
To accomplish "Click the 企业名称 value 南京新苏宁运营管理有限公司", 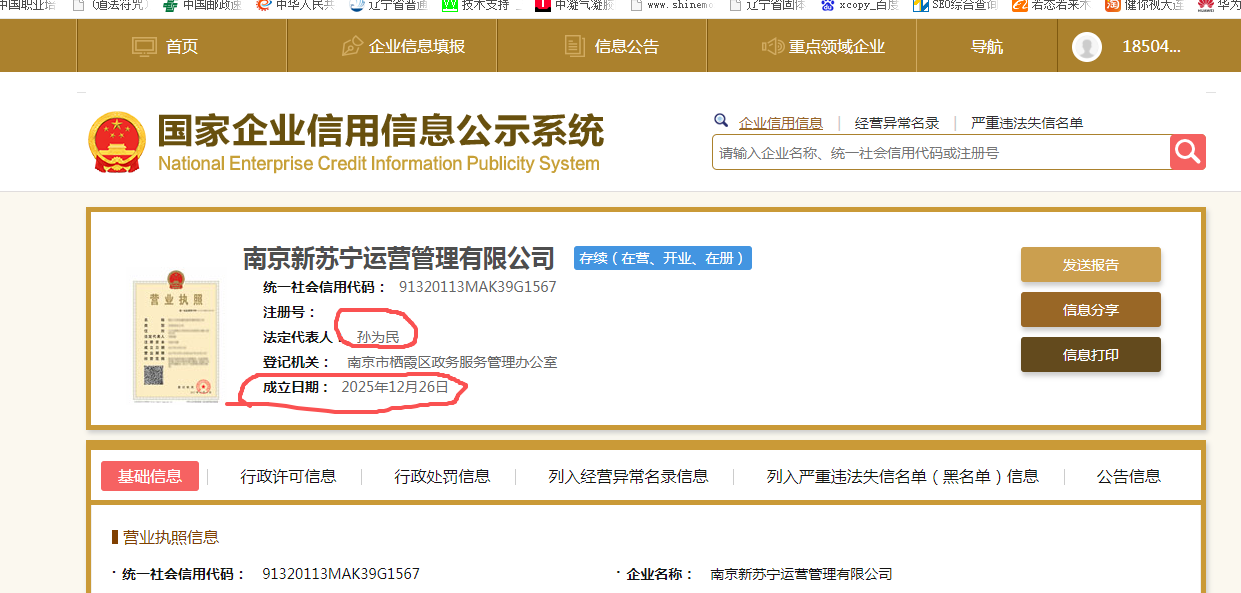I will tap(801, 574).
